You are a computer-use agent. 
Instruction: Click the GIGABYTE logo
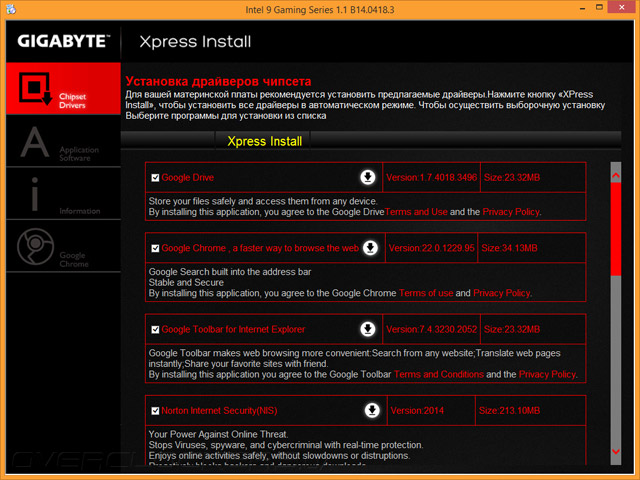(x=64, y=41)
